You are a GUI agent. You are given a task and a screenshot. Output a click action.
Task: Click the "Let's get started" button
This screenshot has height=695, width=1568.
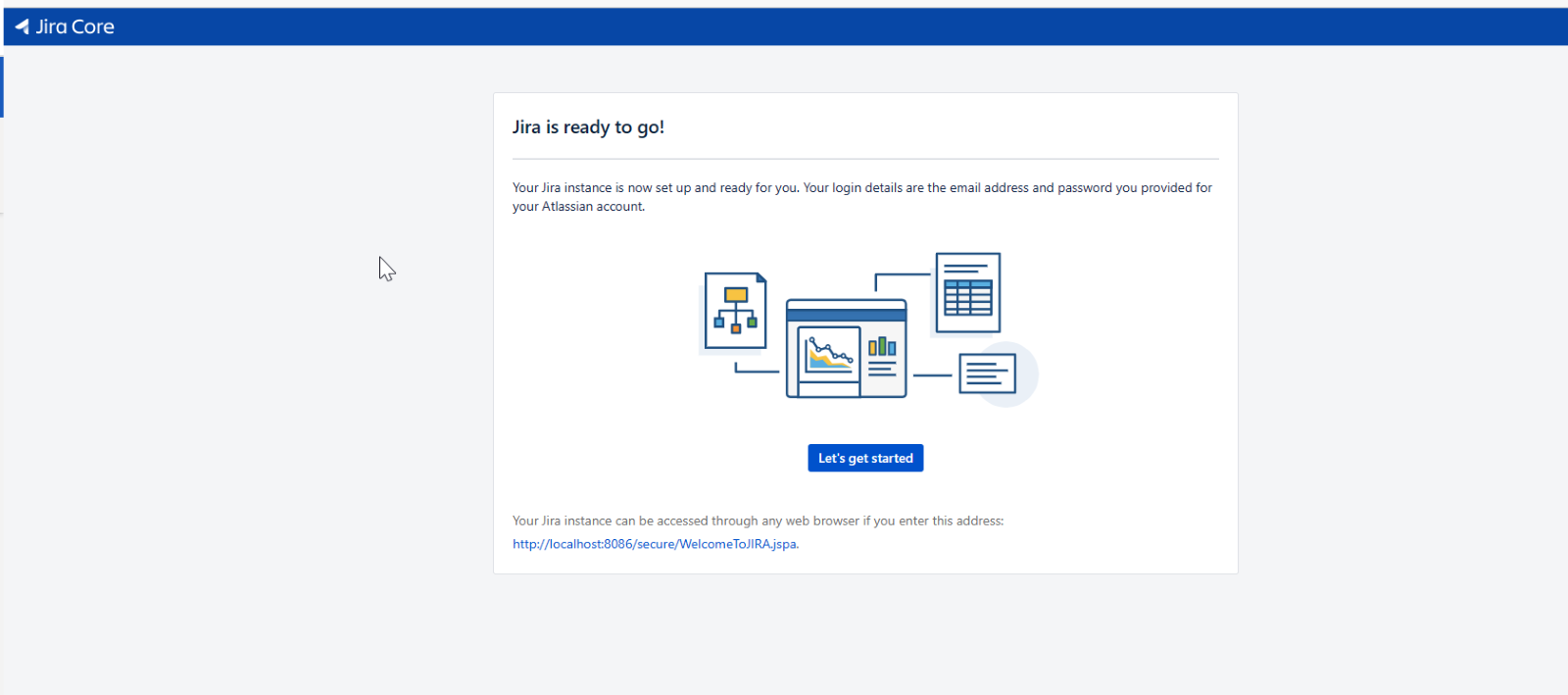point(865,458)
